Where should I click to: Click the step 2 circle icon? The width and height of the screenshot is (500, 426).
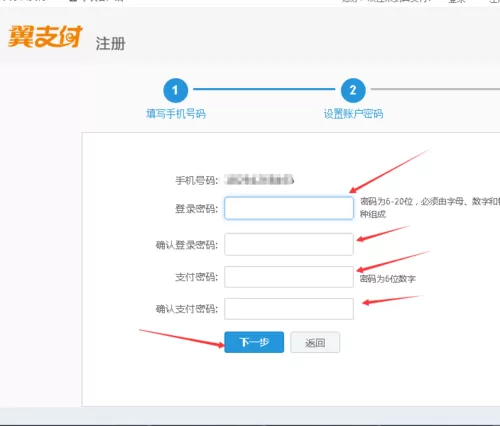(x=353, y=90)
